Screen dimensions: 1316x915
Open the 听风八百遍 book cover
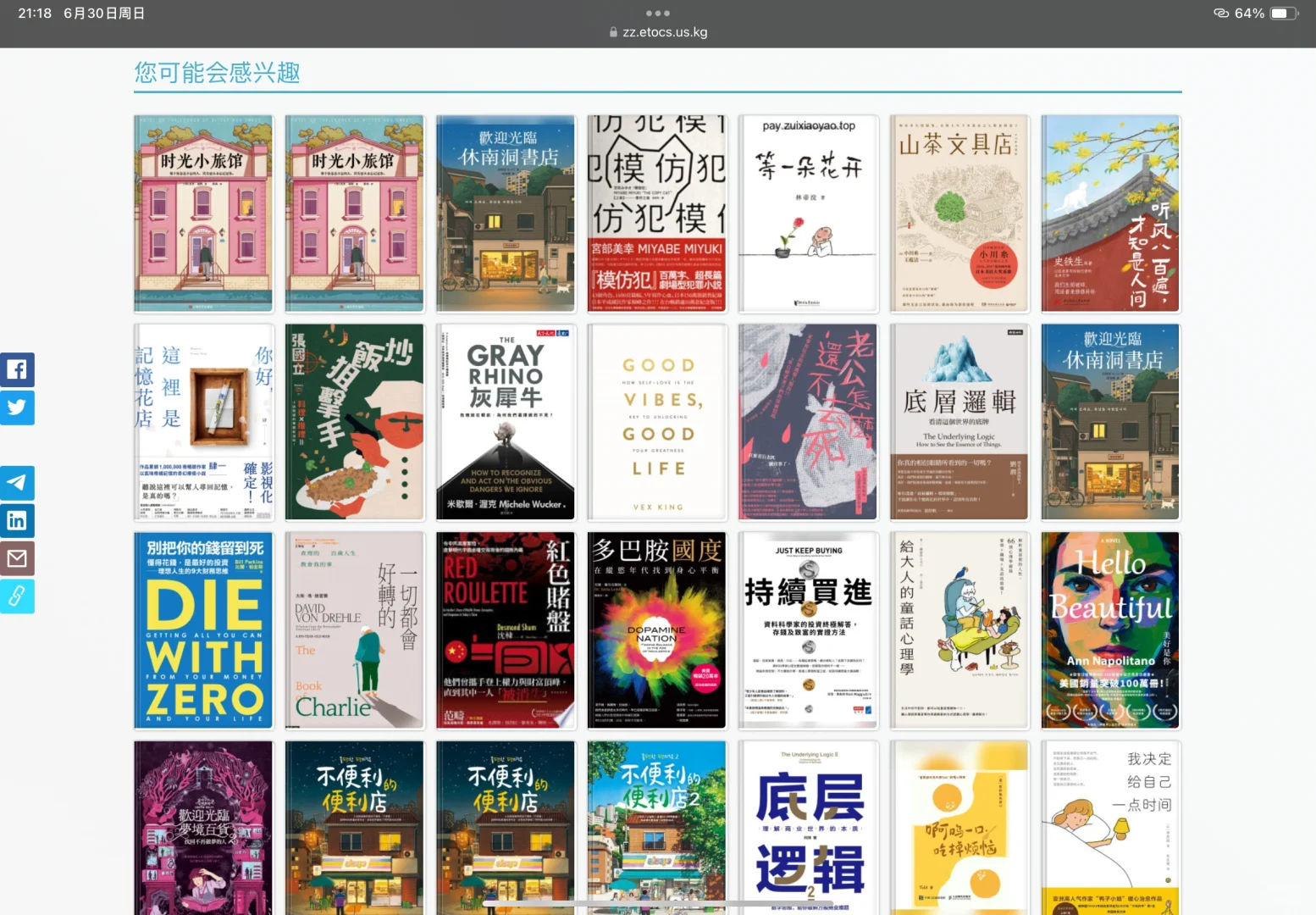(x=1110, y=213)
